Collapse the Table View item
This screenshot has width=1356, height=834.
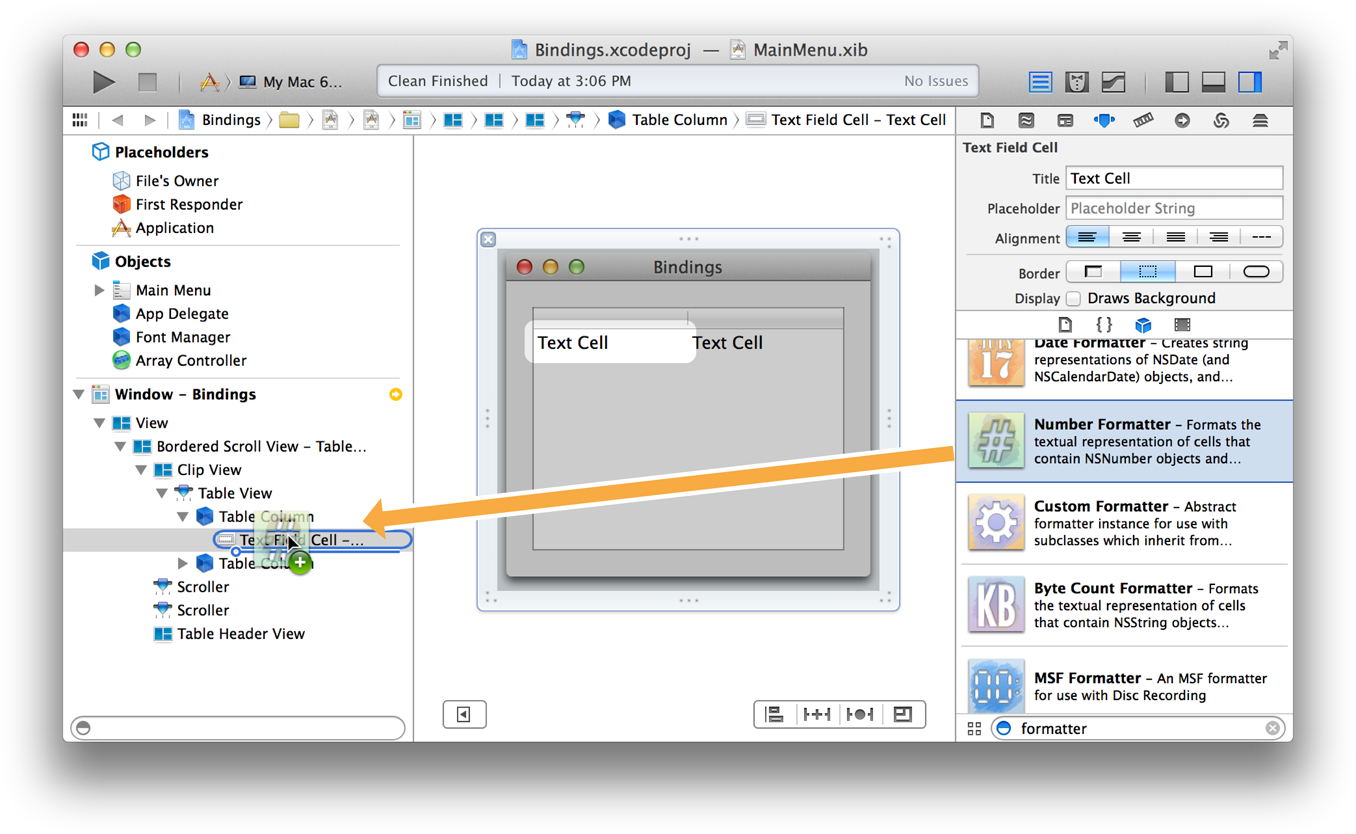(162, 493)
